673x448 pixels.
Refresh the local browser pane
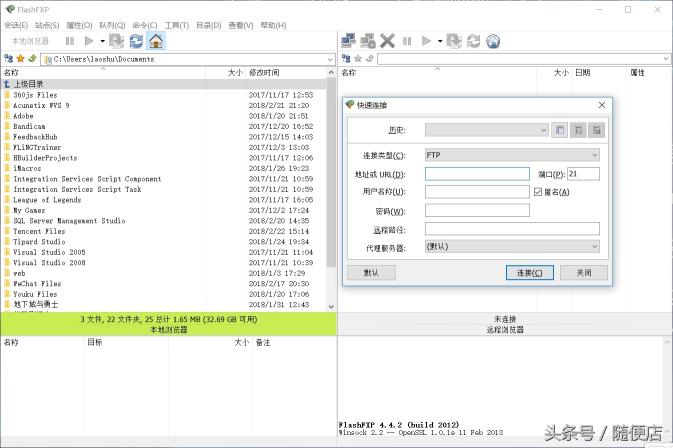[136, 41]
